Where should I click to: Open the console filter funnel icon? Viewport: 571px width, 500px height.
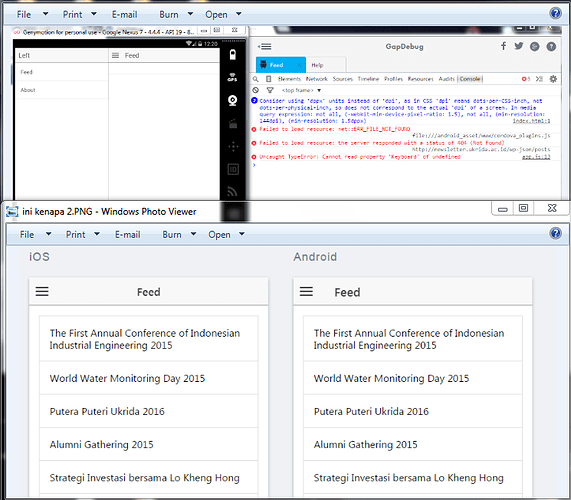coord(270,90)
